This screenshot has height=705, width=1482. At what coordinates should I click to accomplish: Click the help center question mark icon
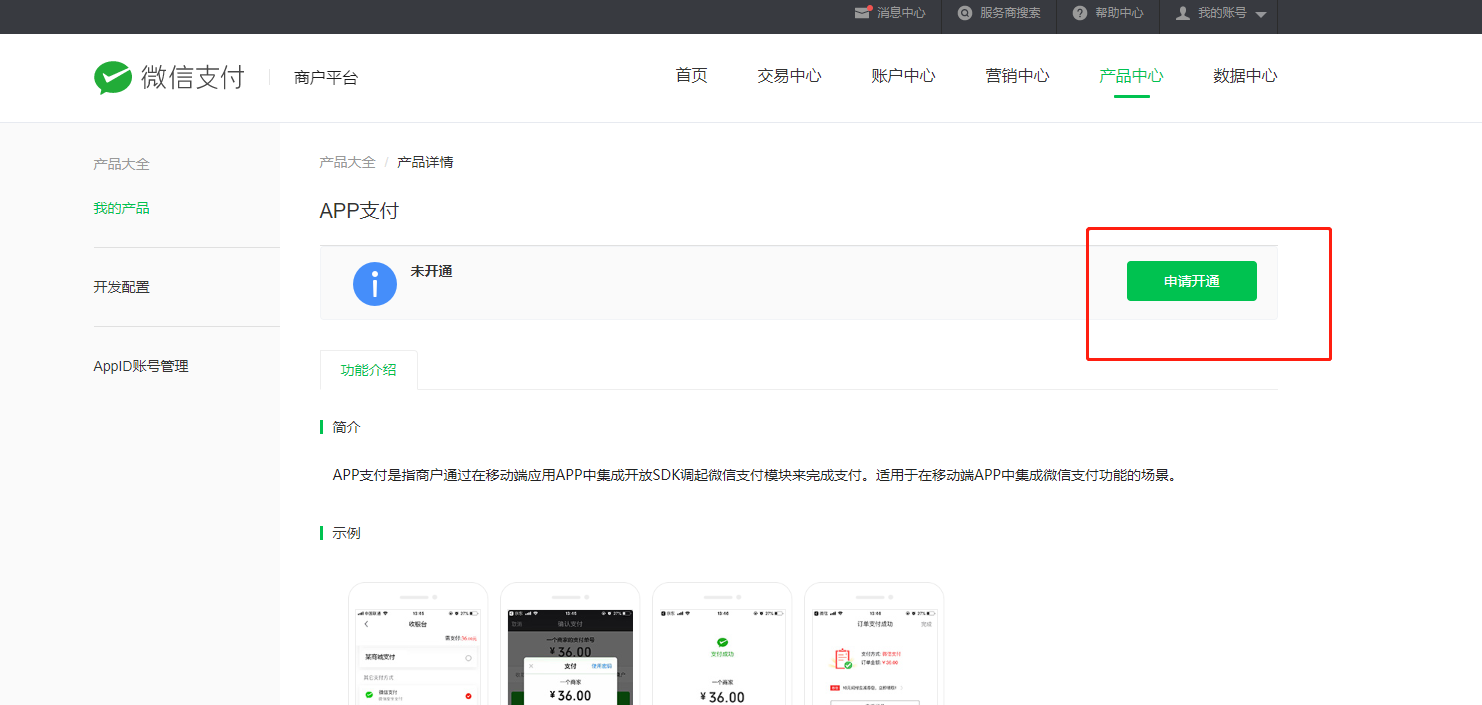(1080, 13)
